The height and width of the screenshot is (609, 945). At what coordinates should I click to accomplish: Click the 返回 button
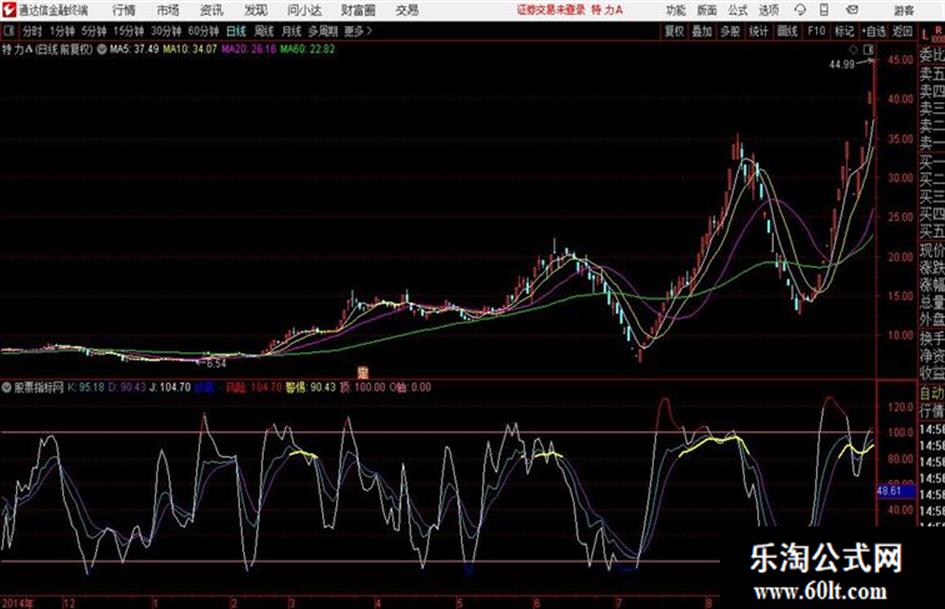click(x=903, y=31)
